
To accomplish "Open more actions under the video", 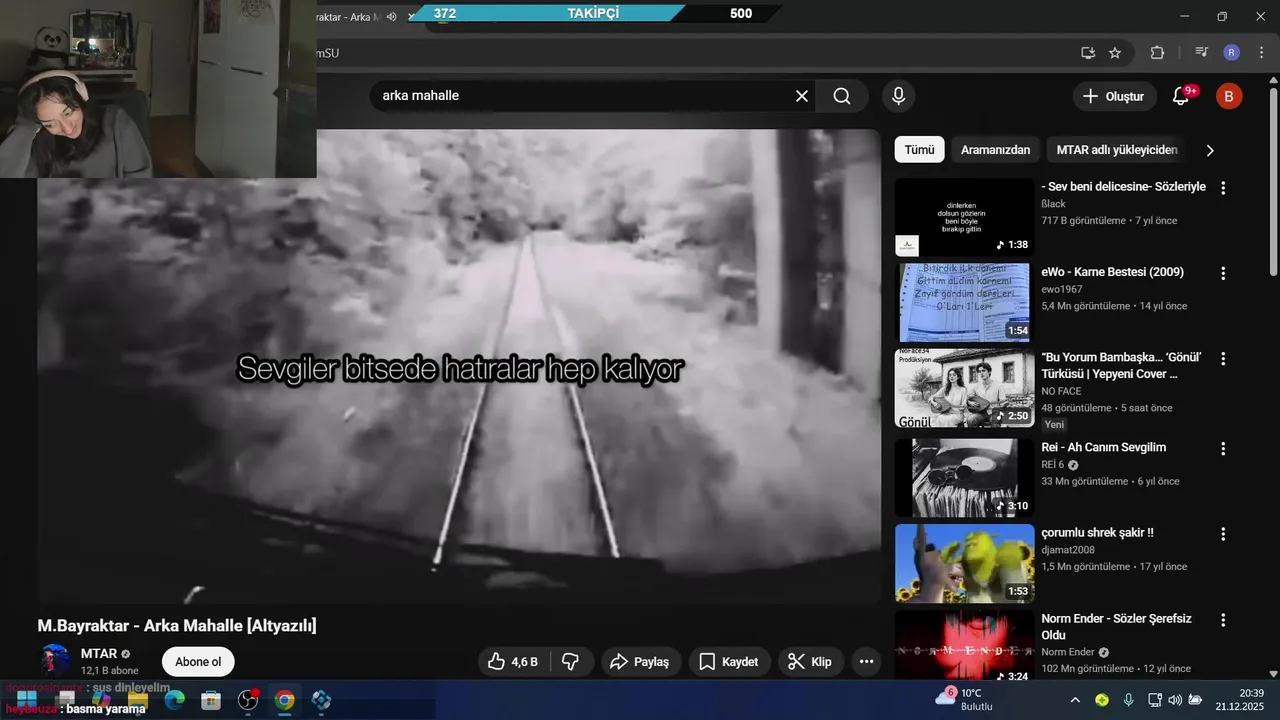I will [x=866, y=662].
